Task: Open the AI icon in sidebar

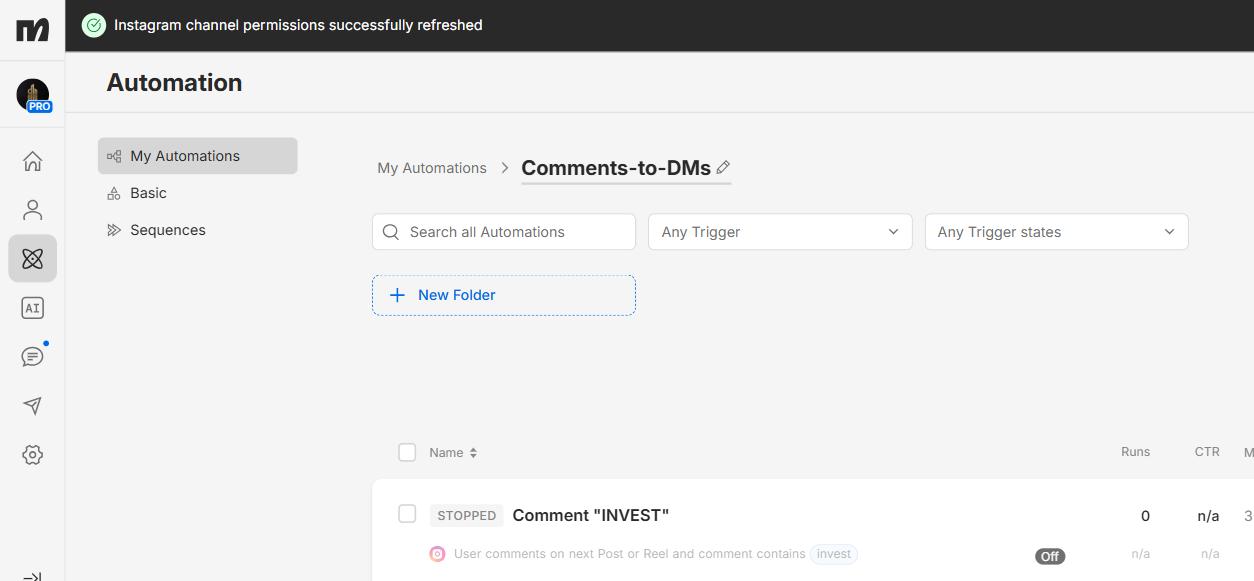Action: coord(32,308)
